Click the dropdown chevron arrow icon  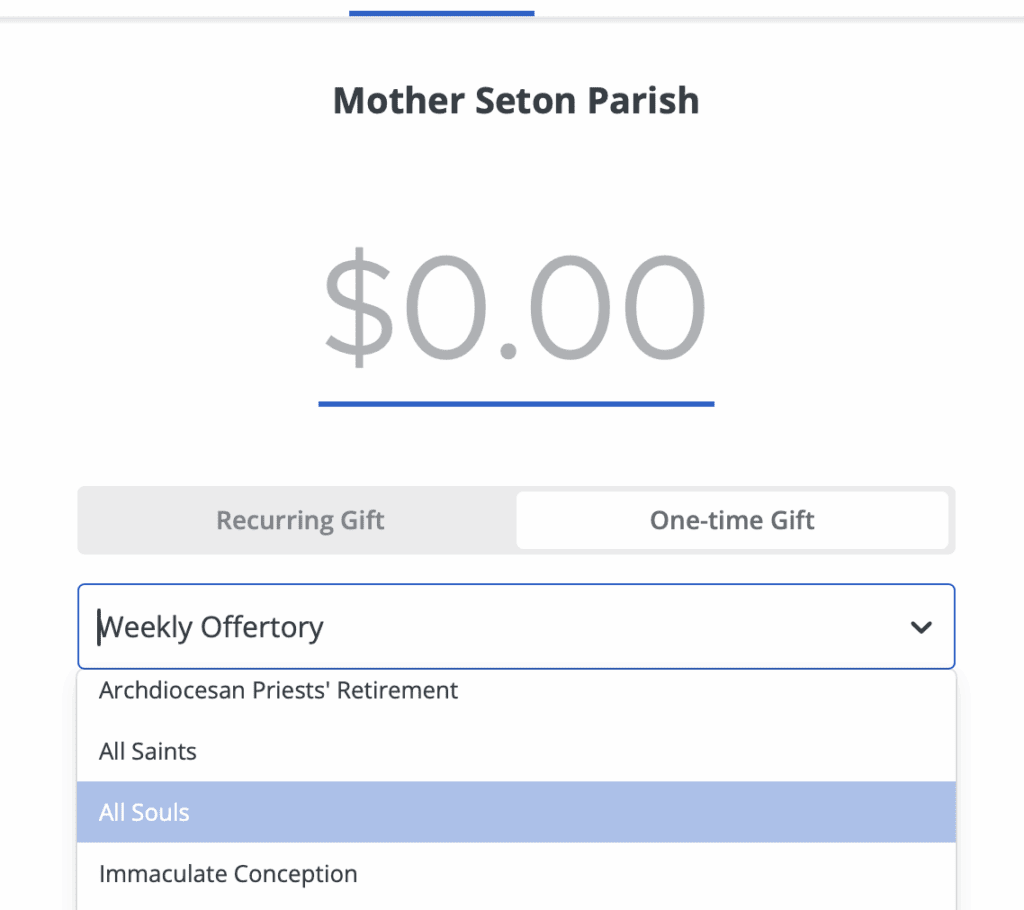tap(920, 627)
